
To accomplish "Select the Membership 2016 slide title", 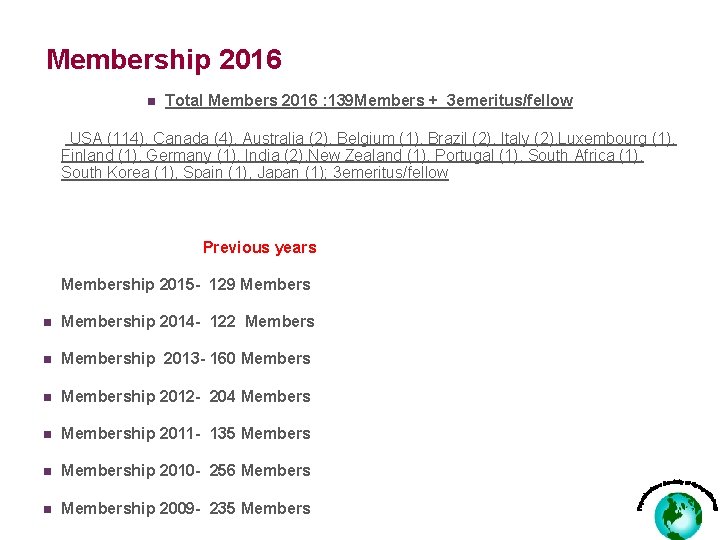I will pos(164,59).
